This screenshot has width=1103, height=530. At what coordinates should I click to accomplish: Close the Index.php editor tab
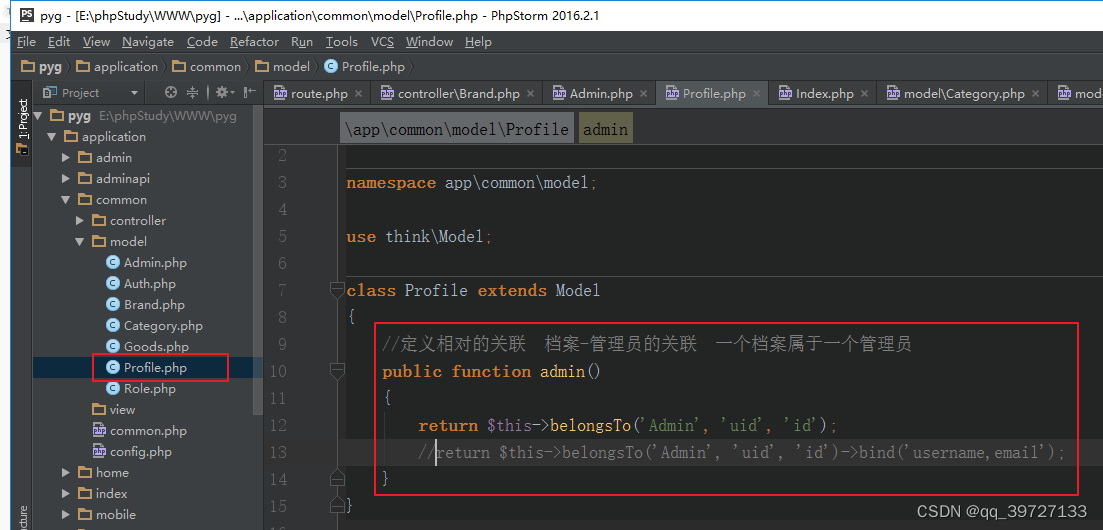[864, 94]
